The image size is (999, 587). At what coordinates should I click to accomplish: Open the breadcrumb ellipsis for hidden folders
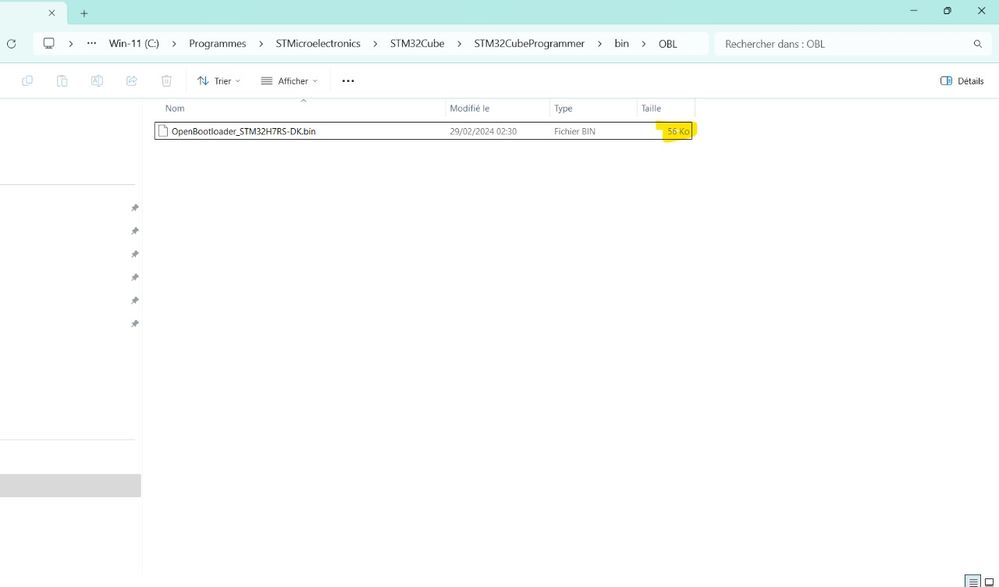point(92,43)
